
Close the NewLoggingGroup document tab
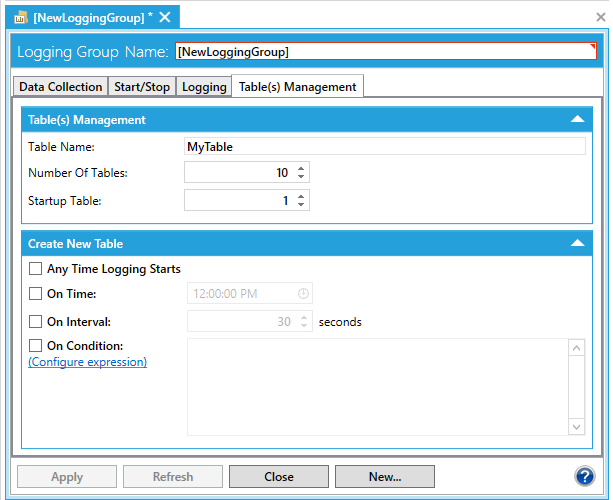(x=165, y=17)
